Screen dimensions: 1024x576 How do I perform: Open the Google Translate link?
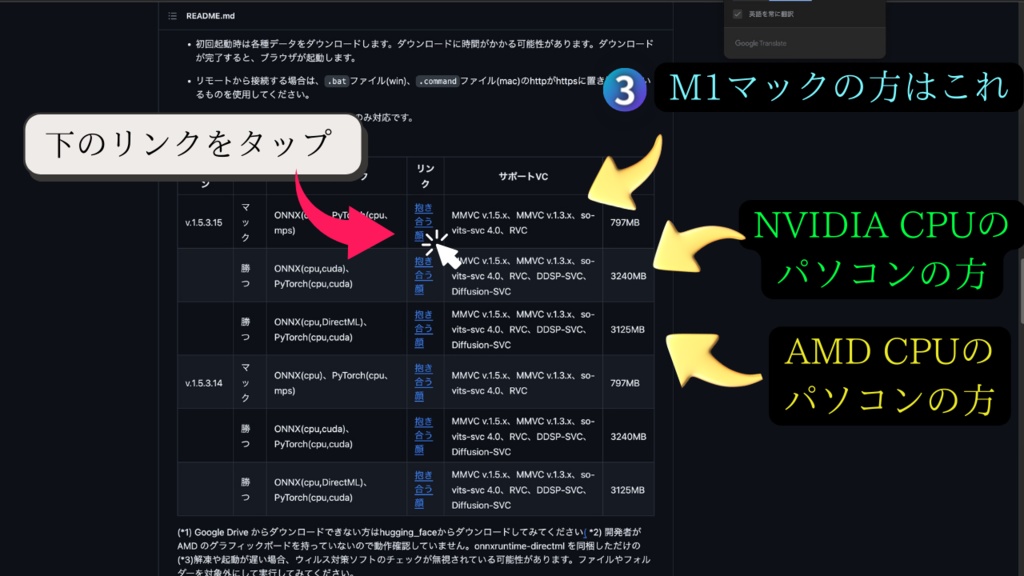[x=760, y=44]
